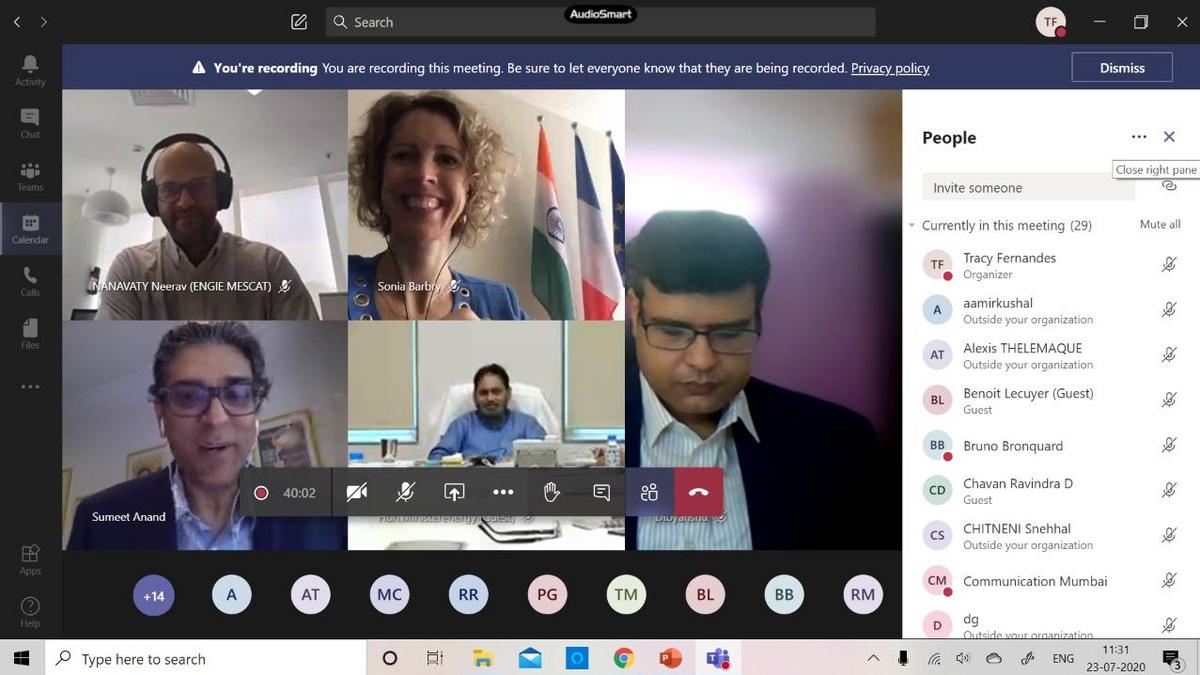Toggle mic for Alexis THELEMAQUE
The height and width of the screenshot is (675, 1200).
tap(1168, 355)
